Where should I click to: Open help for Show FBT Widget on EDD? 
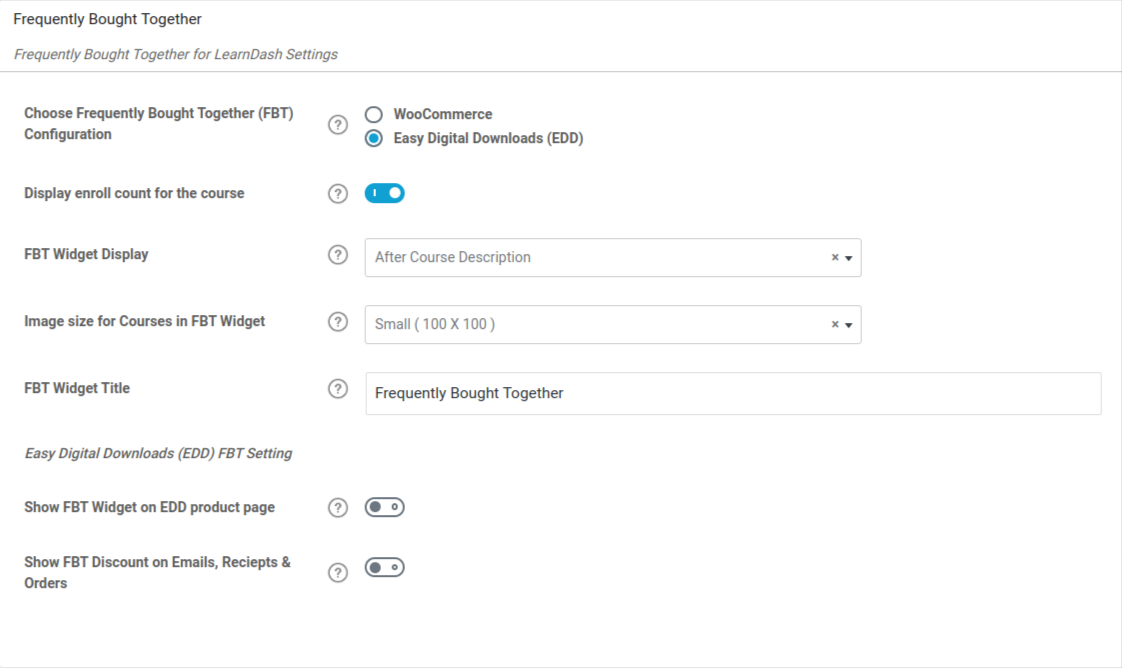(x=338, y=508)
